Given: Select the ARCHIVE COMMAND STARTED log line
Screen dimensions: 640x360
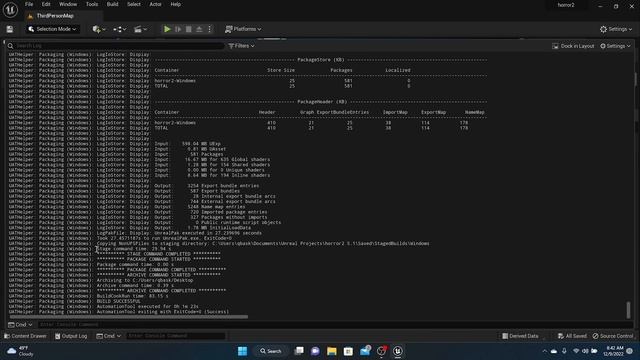Looking at the screenshot, I should (x=158, y=275).
